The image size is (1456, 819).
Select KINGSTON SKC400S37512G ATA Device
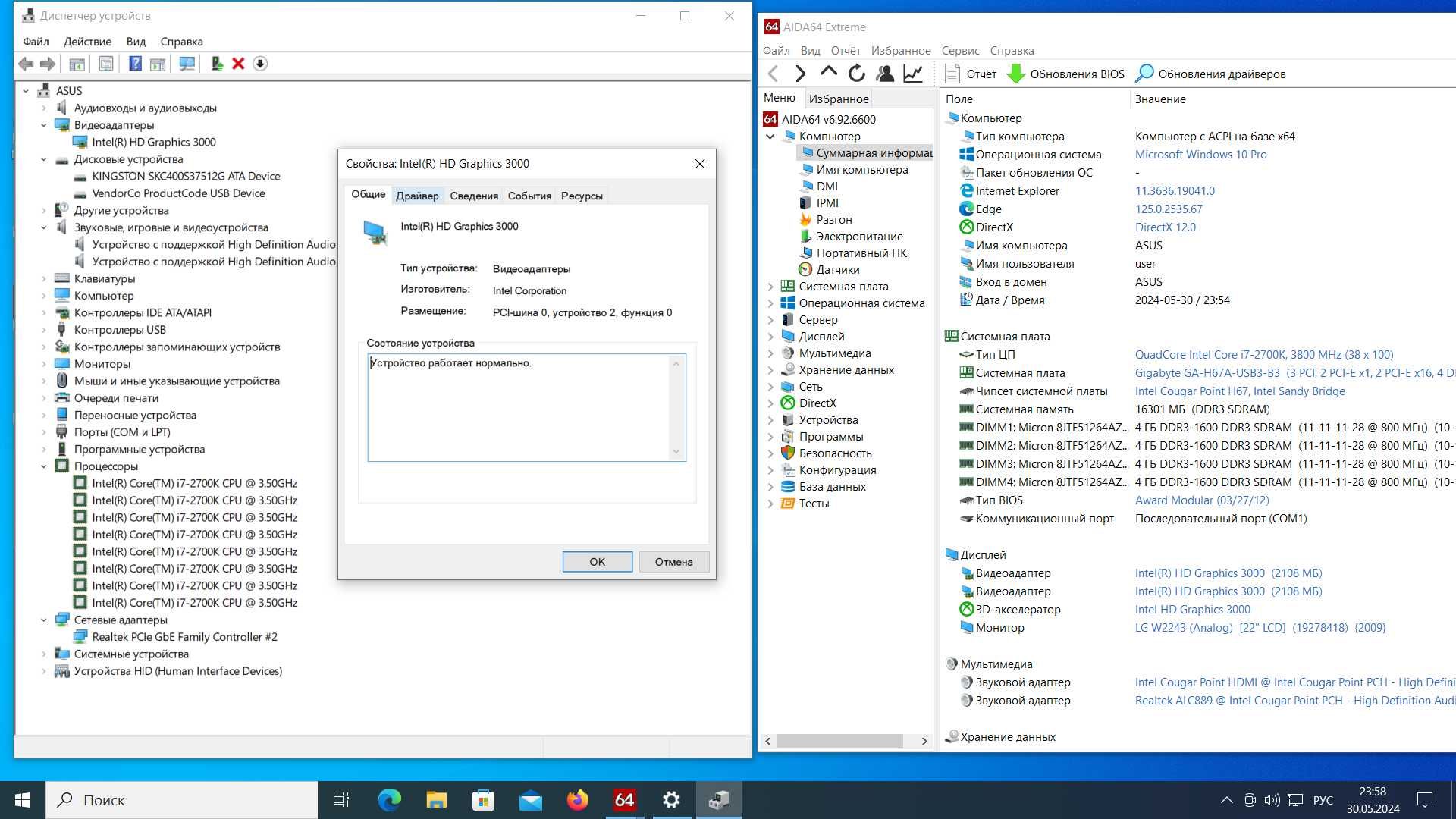click(186, 177)
